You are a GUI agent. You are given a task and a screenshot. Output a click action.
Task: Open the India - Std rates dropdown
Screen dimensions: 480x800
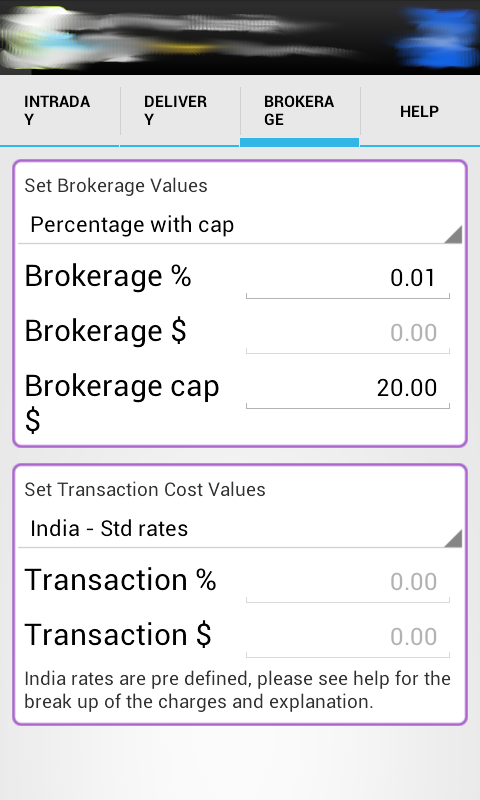(240, 529)
